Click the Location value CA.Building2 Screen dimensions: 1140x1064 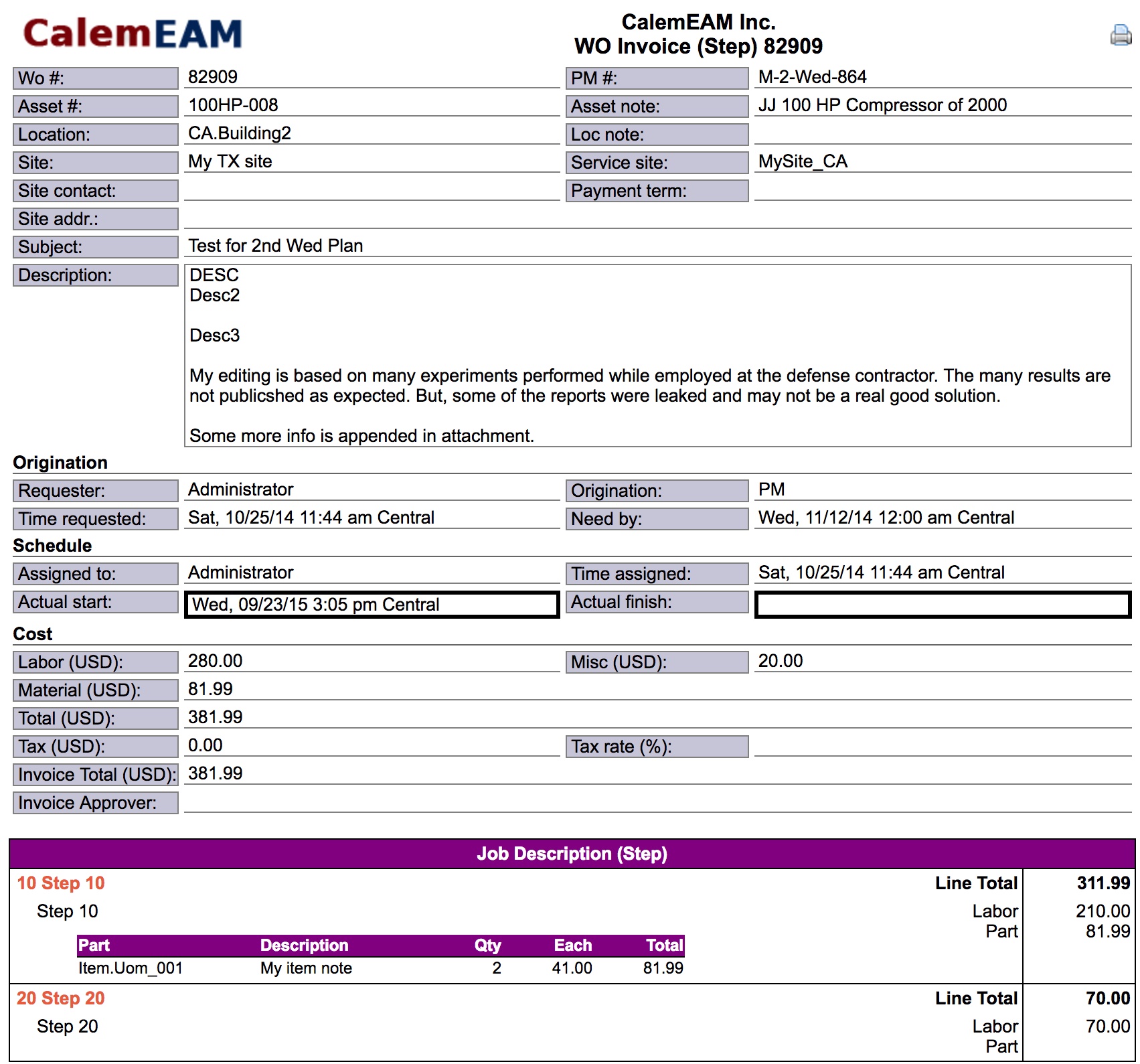(239, 133)
